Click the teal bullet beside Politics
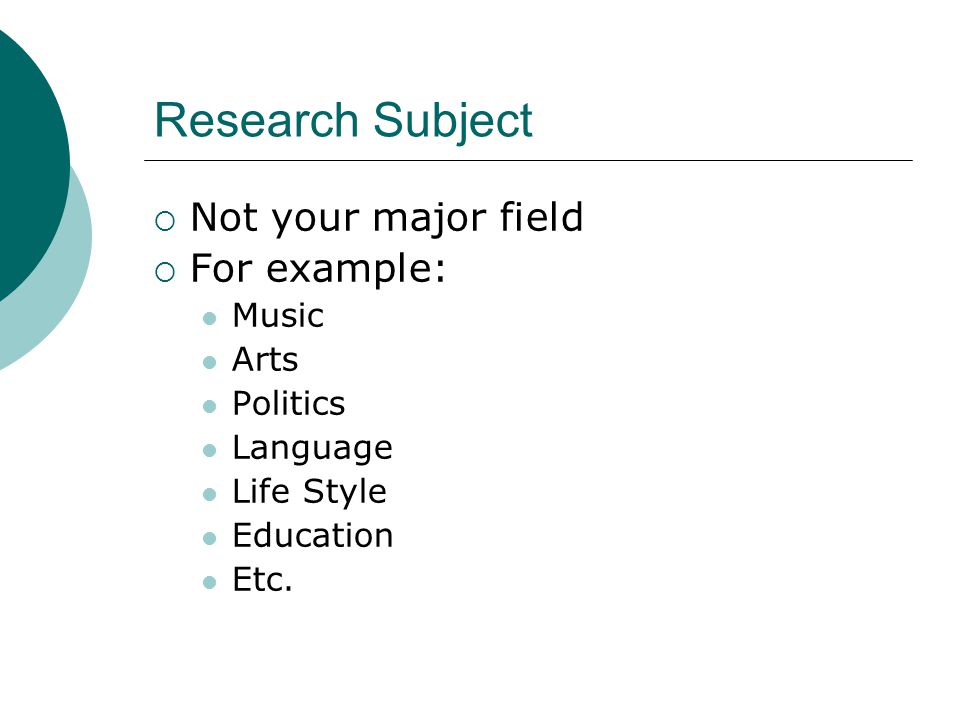Screen dimensions: 960x720 209,407
